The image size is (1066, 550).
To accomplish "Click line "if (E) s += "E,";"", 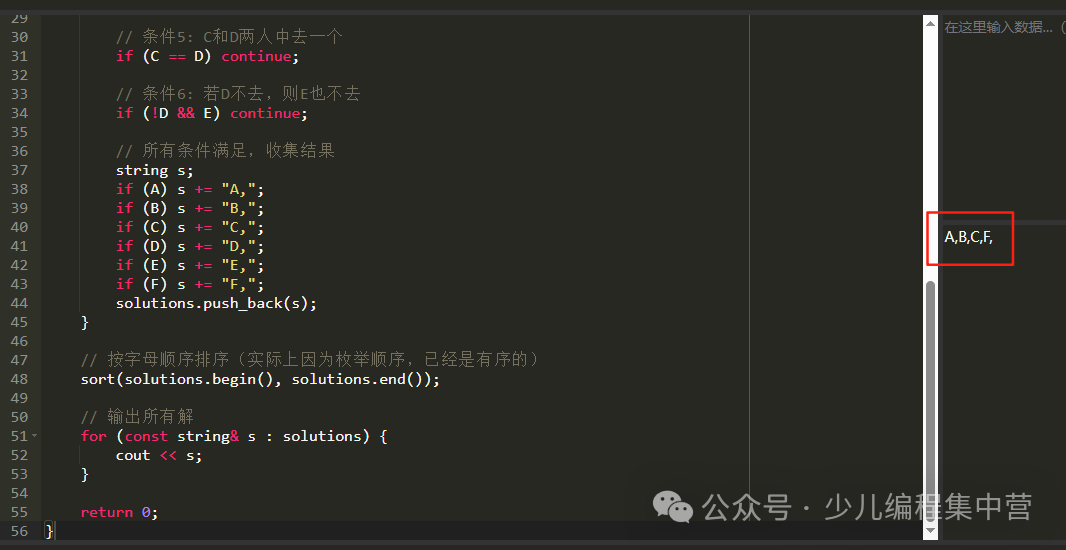I will coord(190,265).
